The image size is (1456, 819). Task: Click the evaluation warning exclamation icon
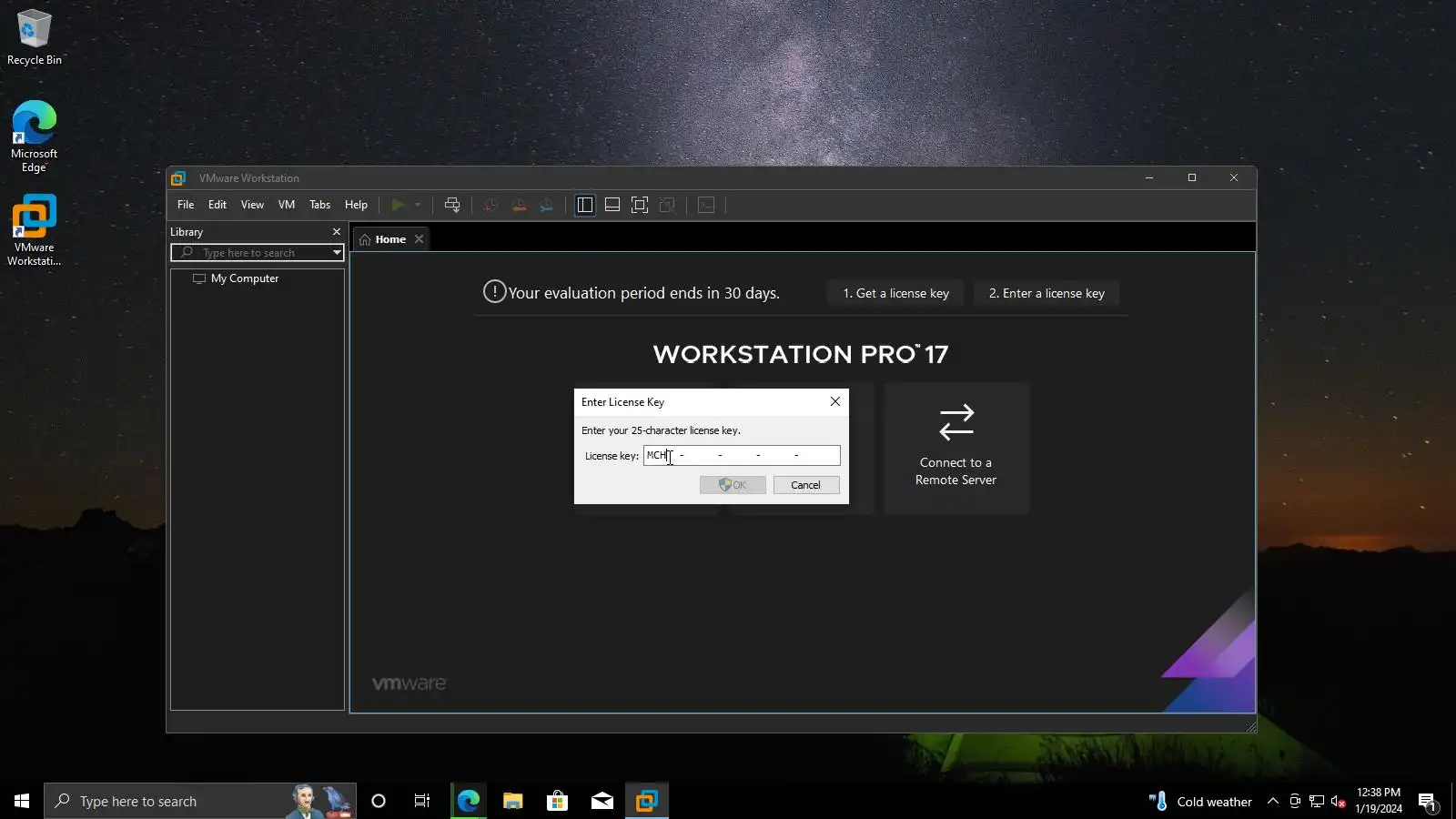pos(494,292)
